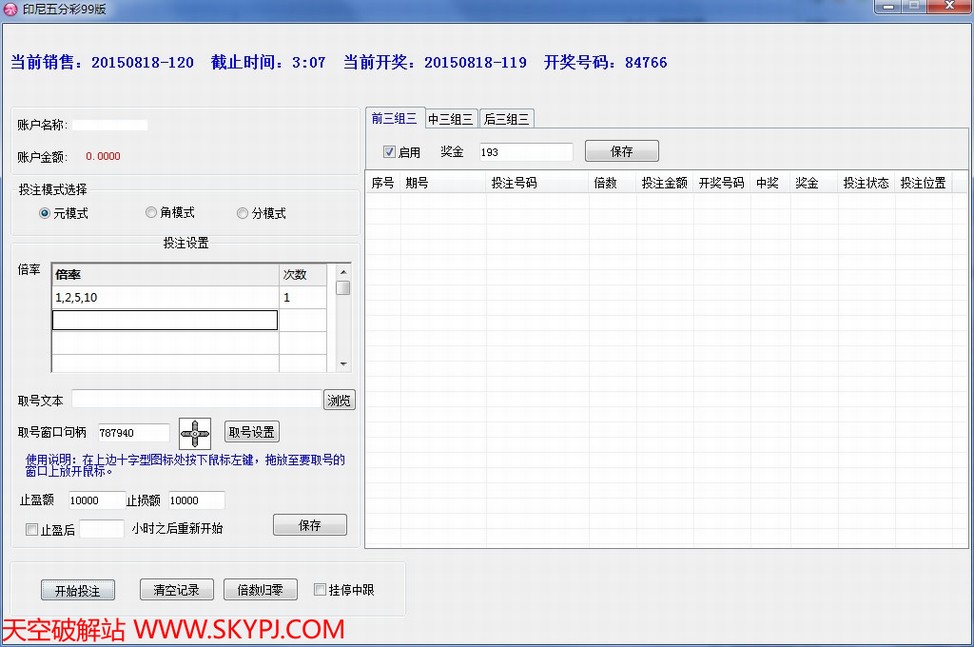Open the 后三组三 tab
974x647 pixels.
click(507, 119)
